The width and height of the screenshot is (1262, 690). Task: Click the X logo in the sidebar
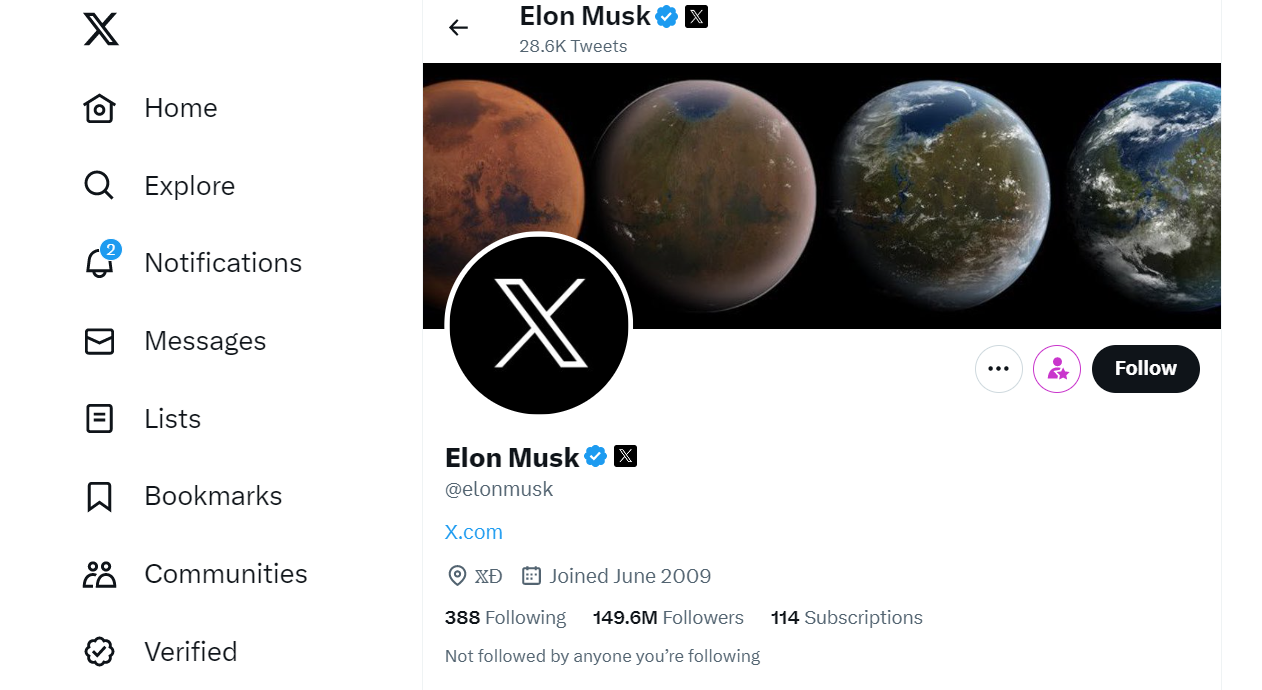[x=101, y=29]
